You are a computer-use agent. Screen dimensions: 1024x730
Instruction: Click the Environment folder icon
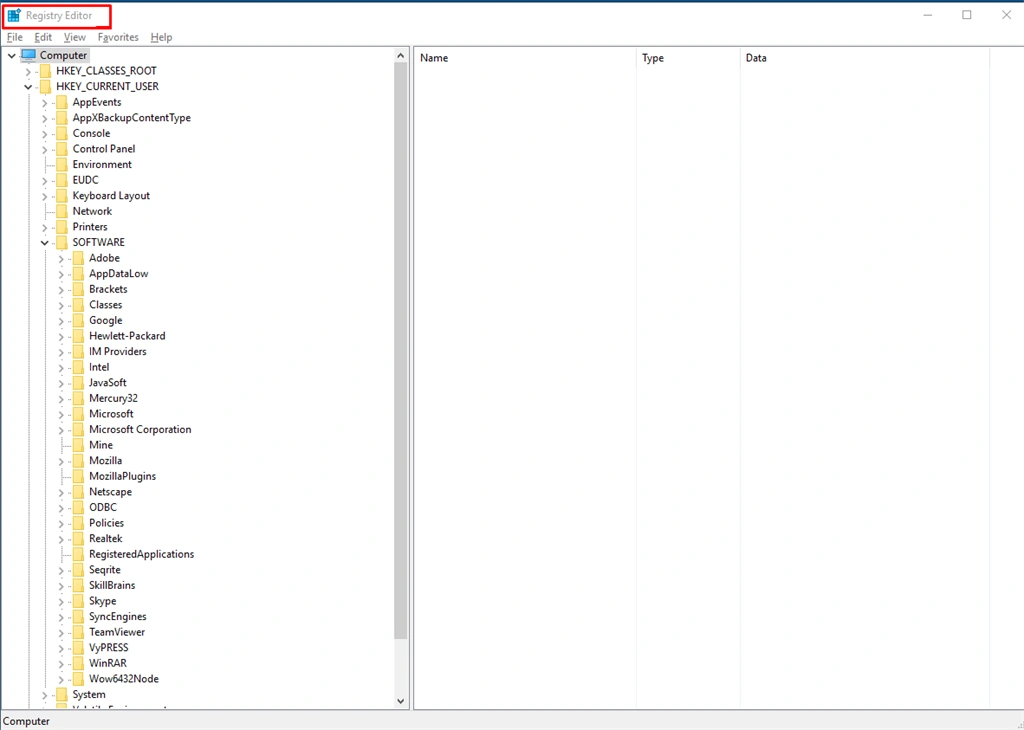point(61,164)
